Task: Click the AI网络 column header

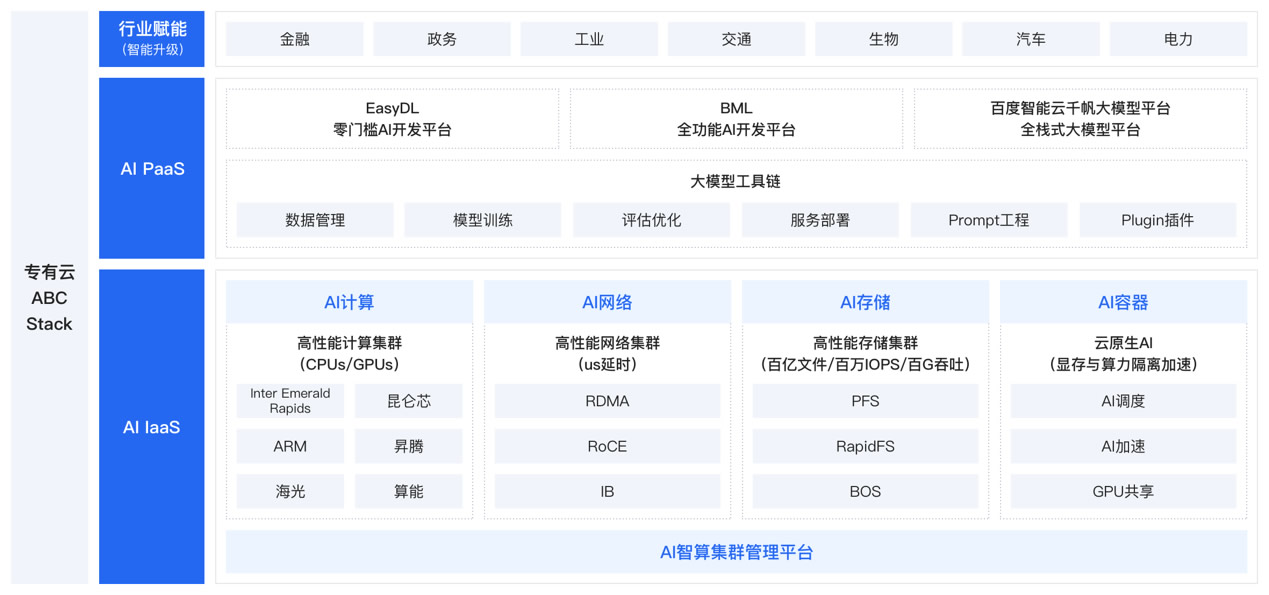Action: tap(607, 302)
